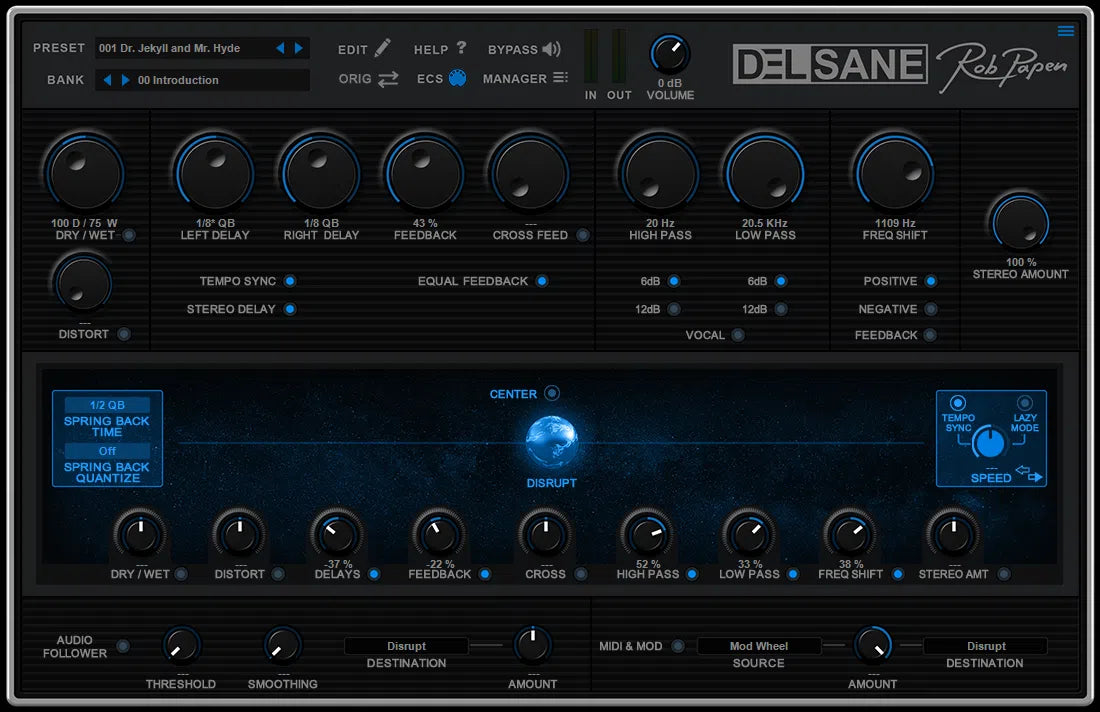Open the hamburger menu top right
The width and height of the screenshot is (1100, 712).
click(x=1064, y=30)
